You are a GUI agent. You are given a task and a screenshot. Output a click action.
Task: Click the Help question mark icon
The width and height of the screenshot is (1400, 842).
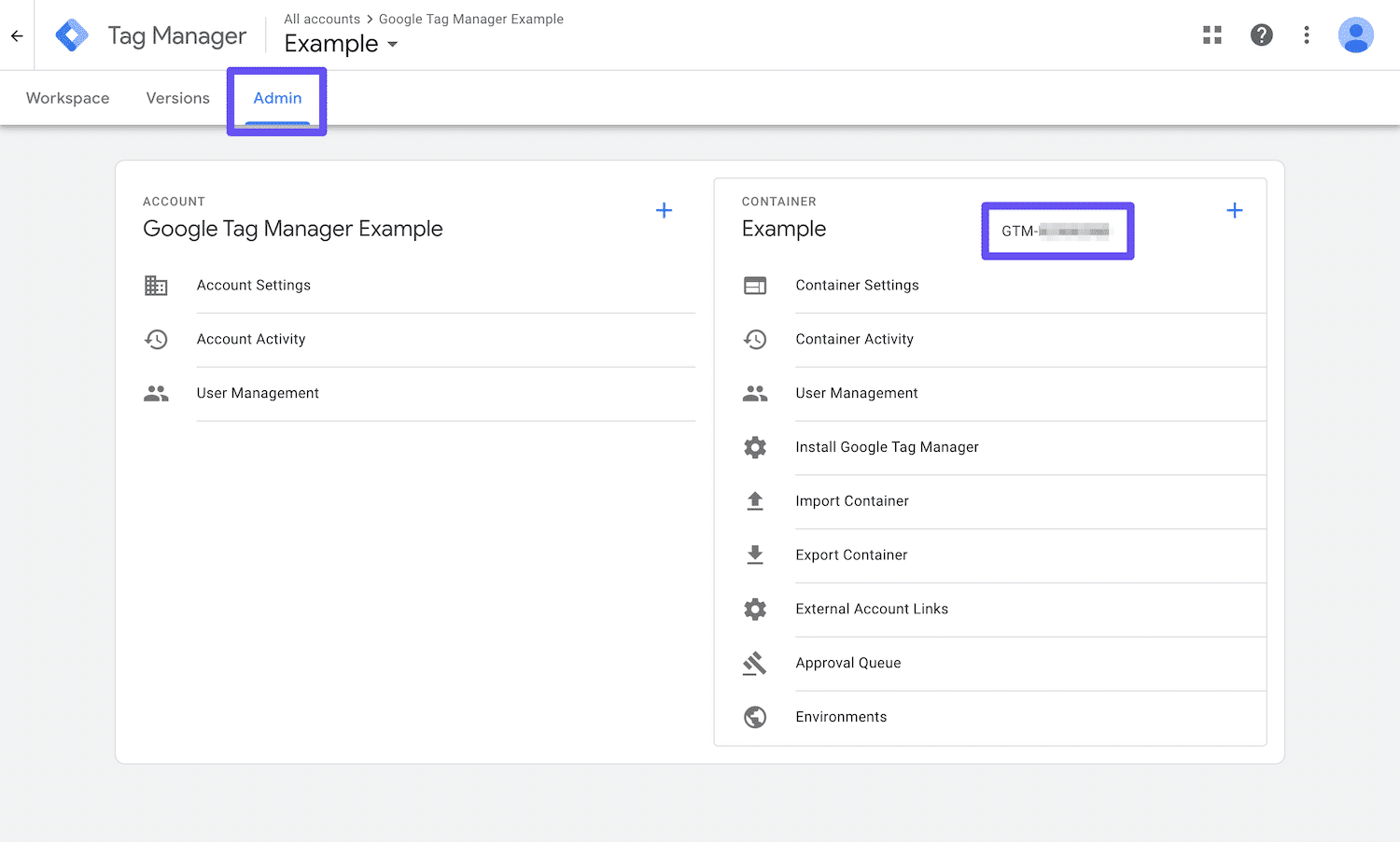(x=1262, y=35)
